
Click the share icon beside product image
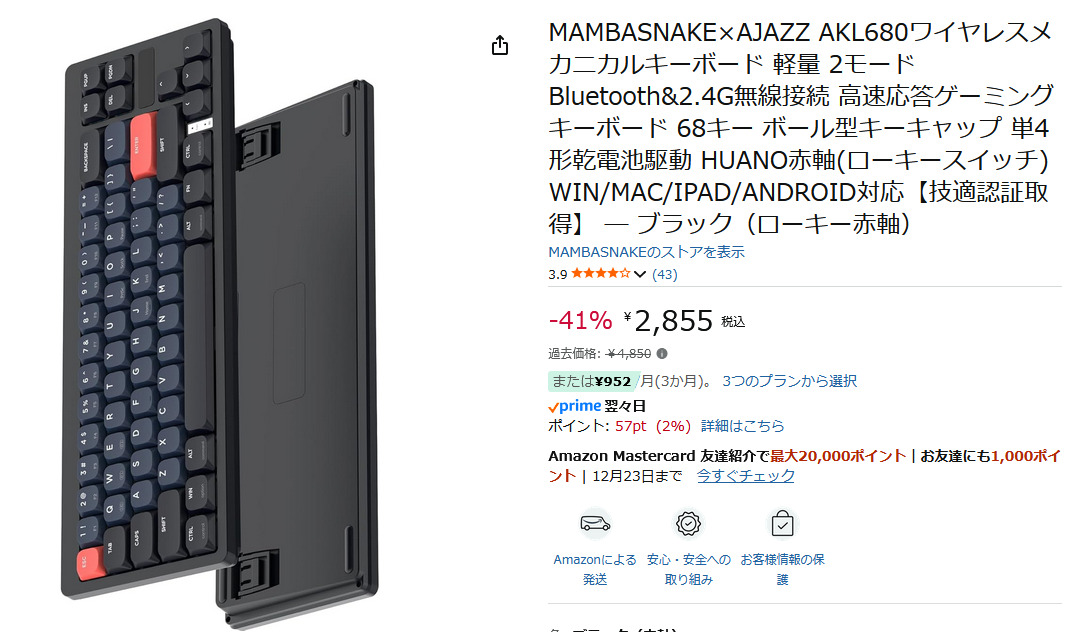pos(500,45)
